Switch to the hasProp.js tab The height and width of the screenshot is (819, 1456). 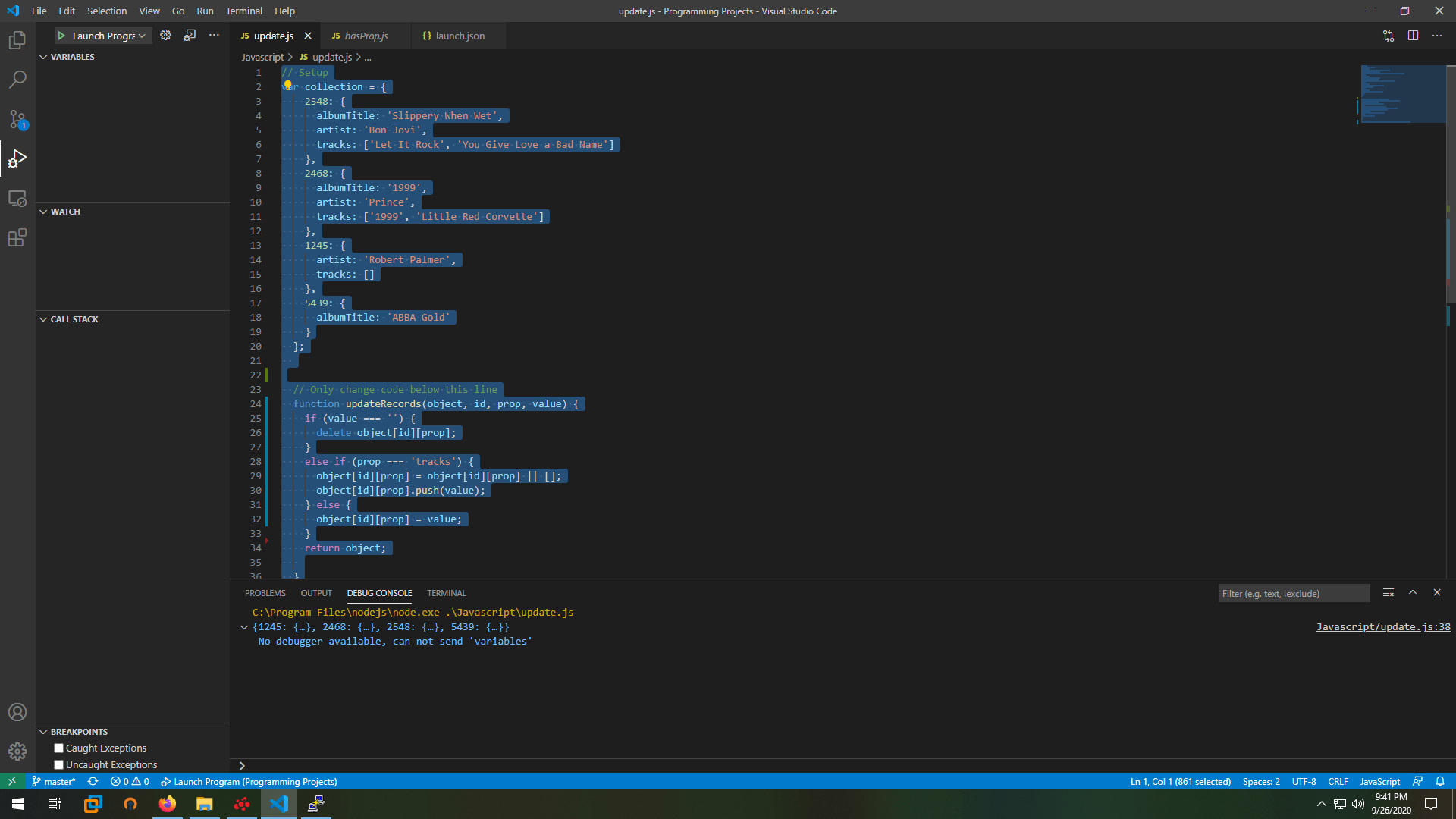click(366, 36)
